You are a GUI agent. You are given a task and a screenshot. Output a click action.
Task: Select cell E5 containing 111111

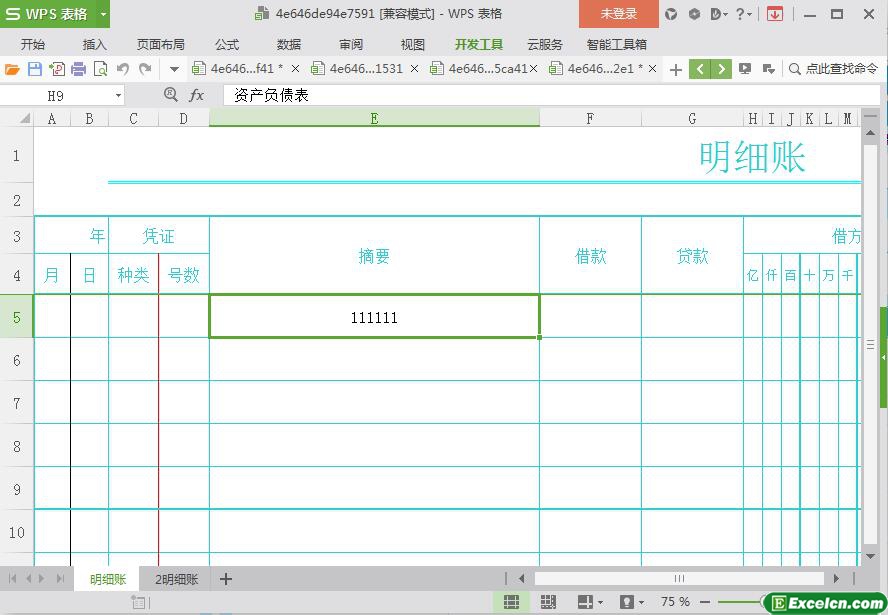pos(374,317)
